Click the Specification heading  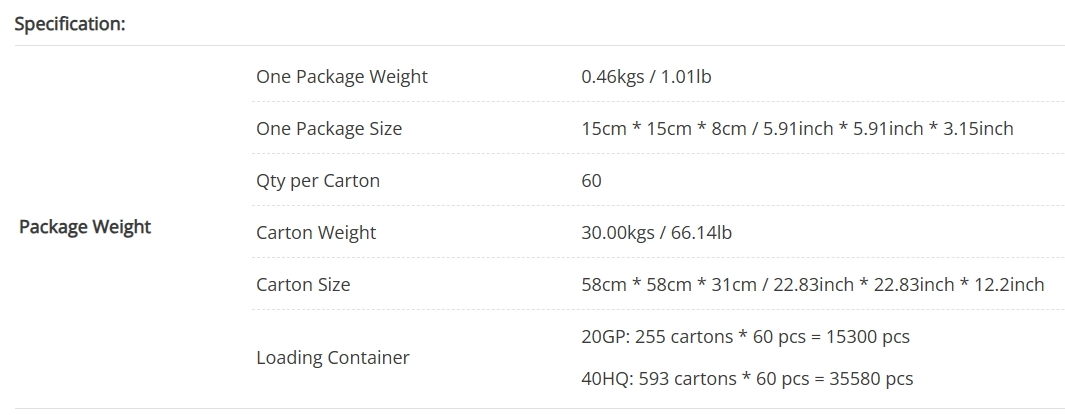tap(69, 24)
